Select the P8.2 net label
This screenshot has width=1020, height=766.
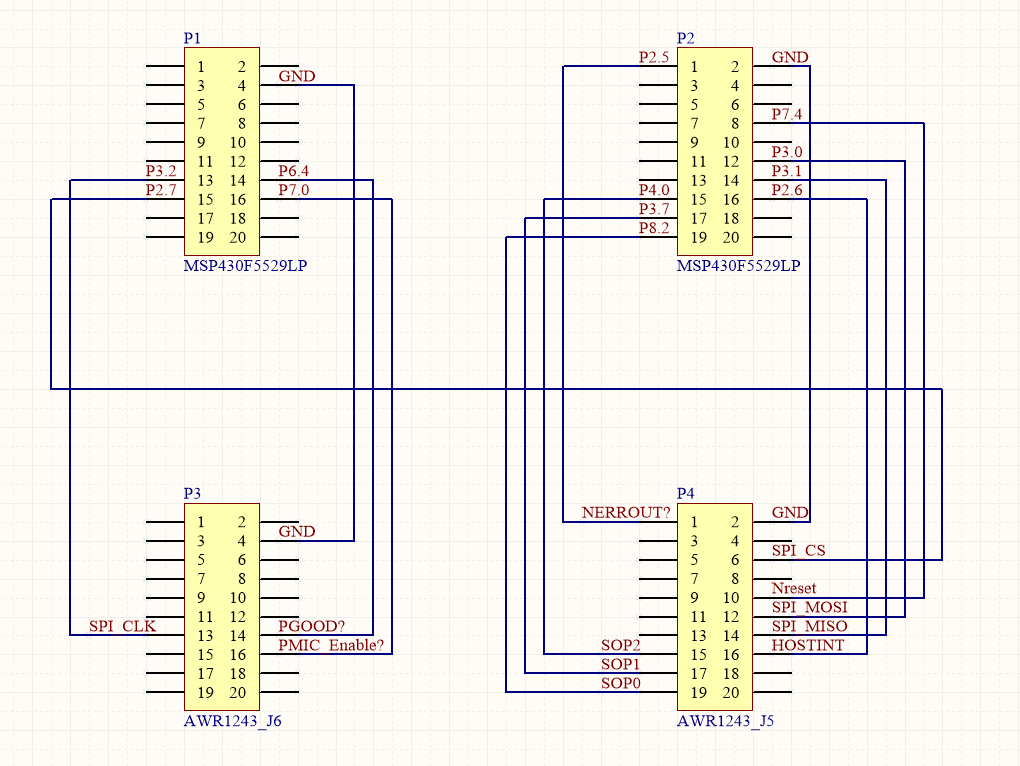(x=654, y=228)
